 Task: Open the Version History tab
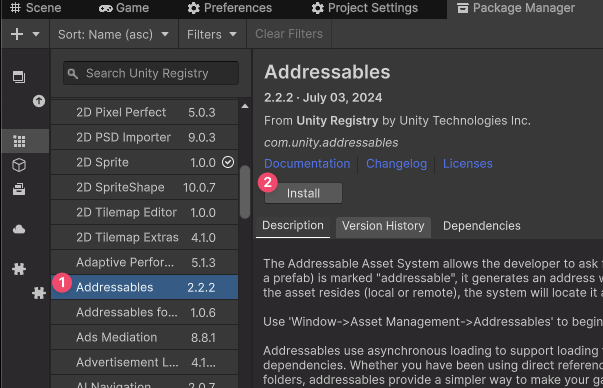tap(383, 226)
